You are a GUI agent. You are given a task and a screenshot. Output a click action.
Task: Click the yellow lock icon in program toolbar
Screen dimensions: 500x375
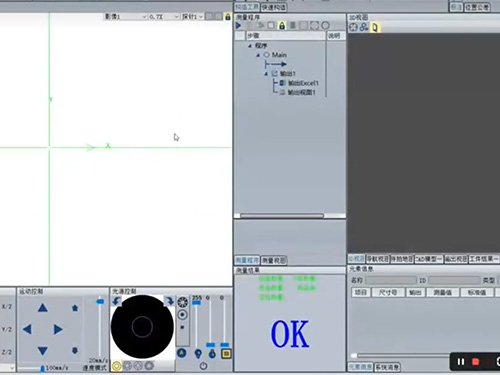(282, 26)
